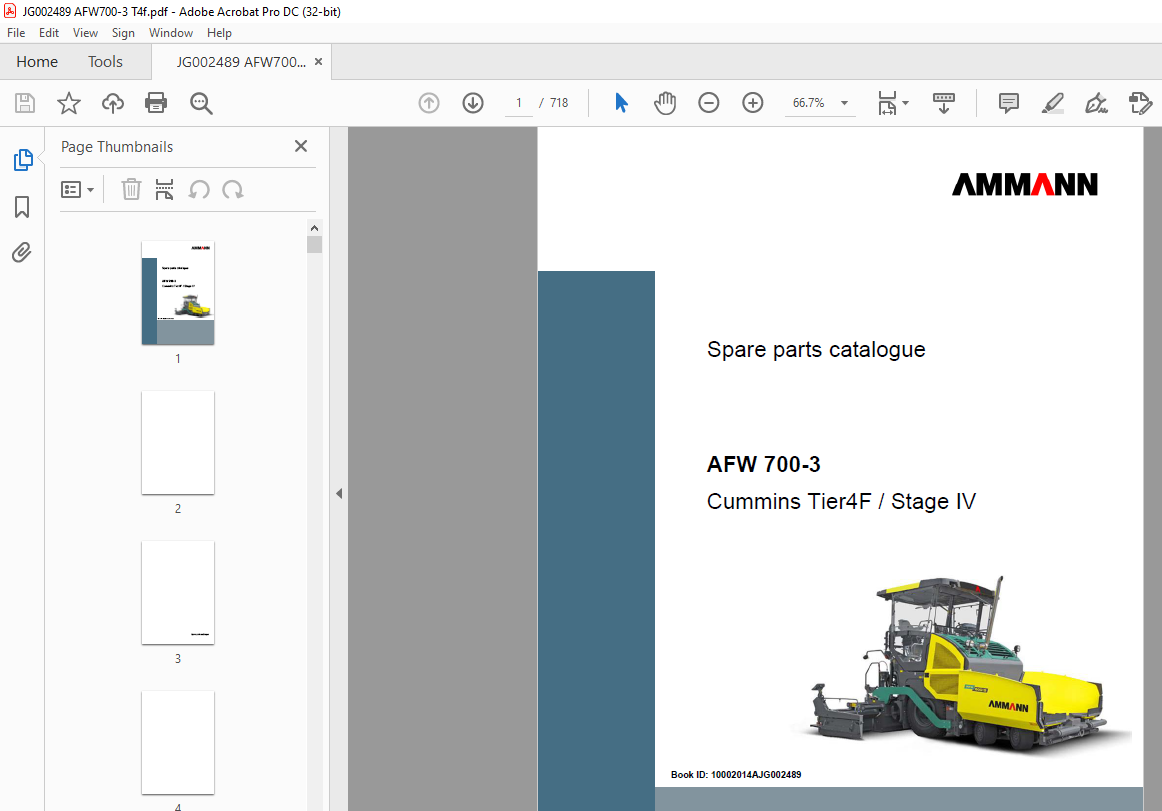Open the Sign document tool
This screenshot has height=811, width=1162.
[x=1096, y=103]
